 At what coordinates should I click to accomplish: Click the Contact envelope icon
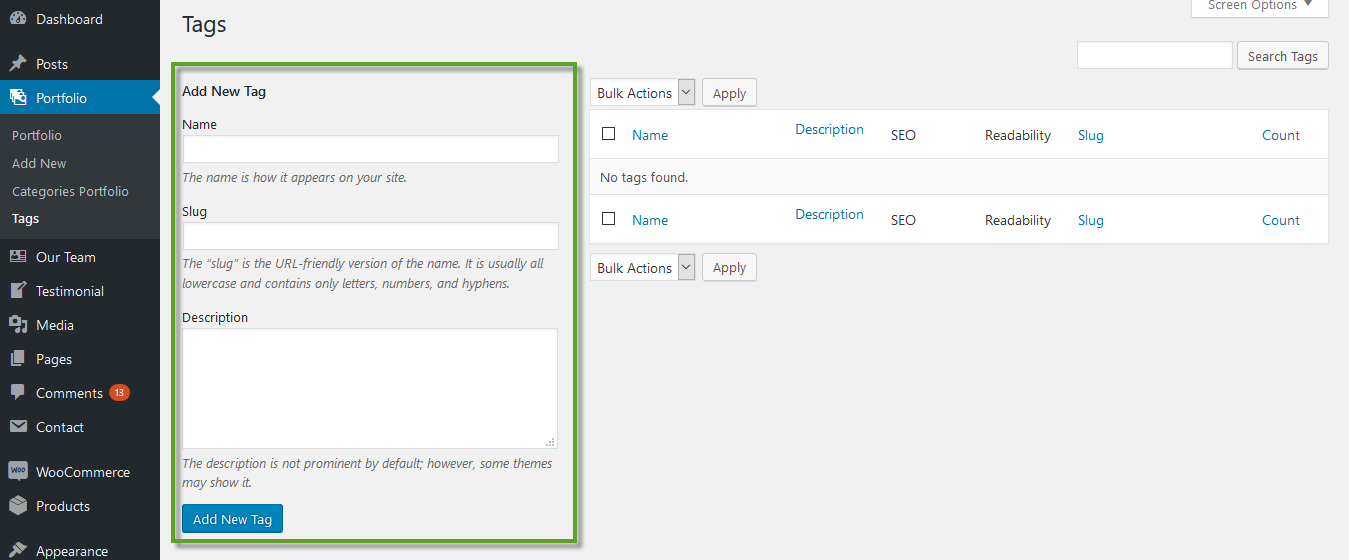(x=18, y=427)
